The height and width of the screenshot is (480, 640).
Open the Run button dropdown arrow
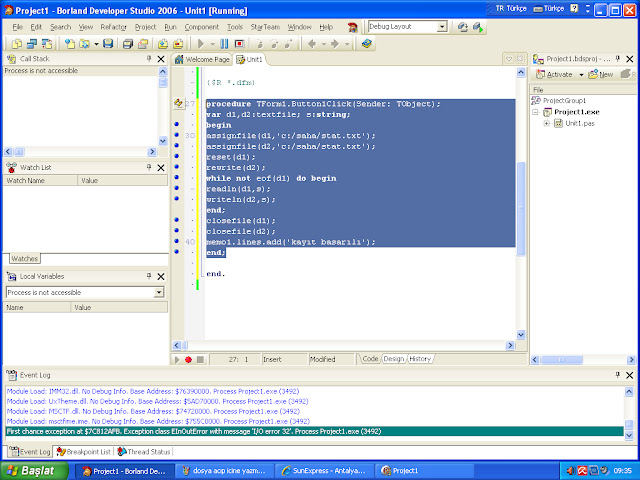[x=212, y=44]
